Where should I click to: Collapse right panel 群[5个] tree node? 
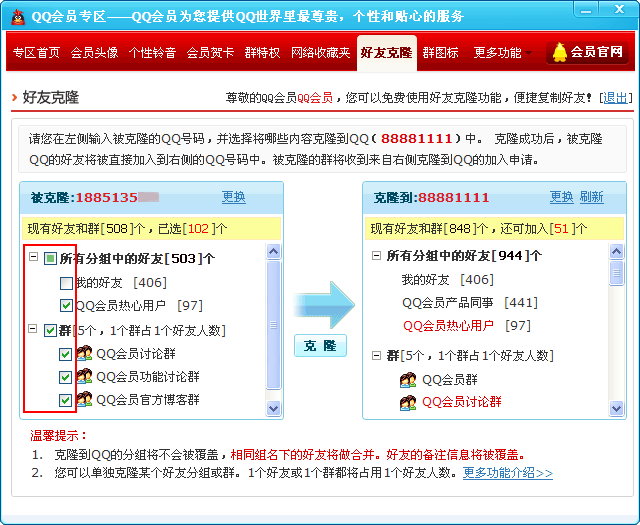(376, 356)
